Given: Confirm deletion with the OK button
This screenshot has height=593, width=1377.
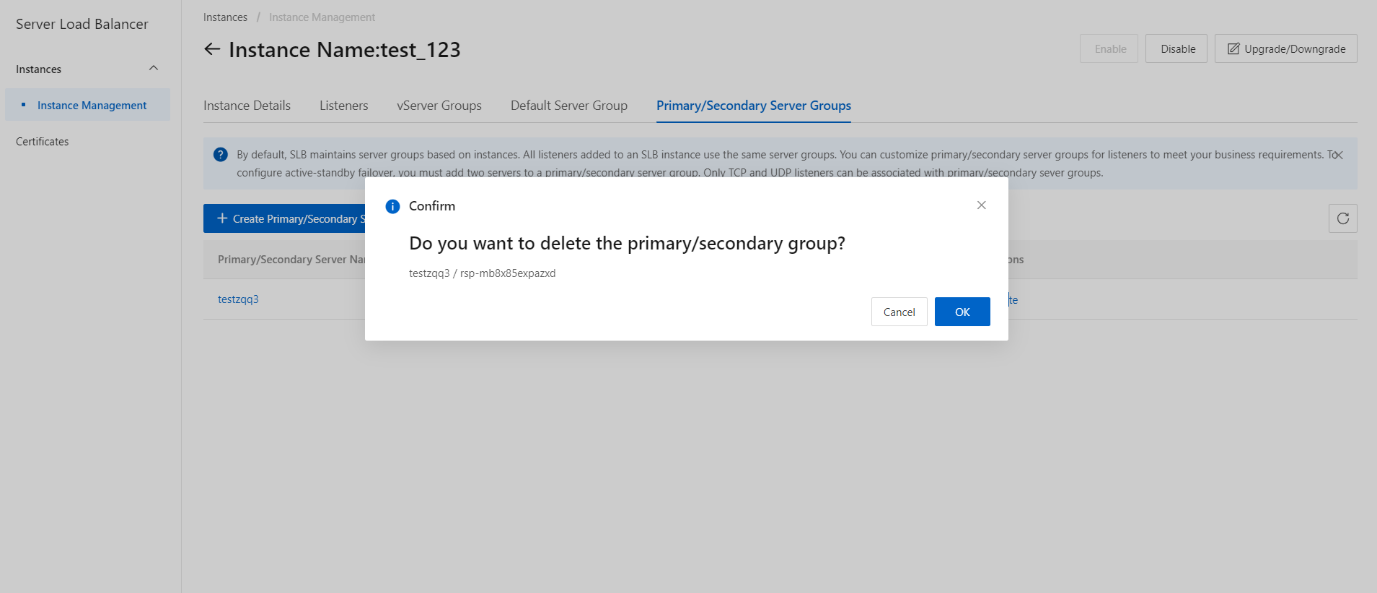Looking at the screenshot, I should coord(962,312).
